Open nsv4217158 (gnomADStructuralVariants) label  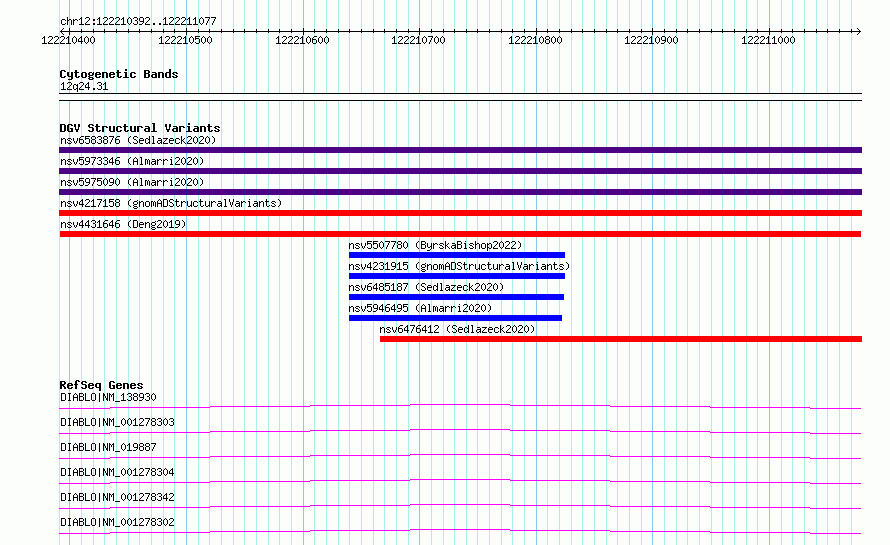tap(171, 203)
